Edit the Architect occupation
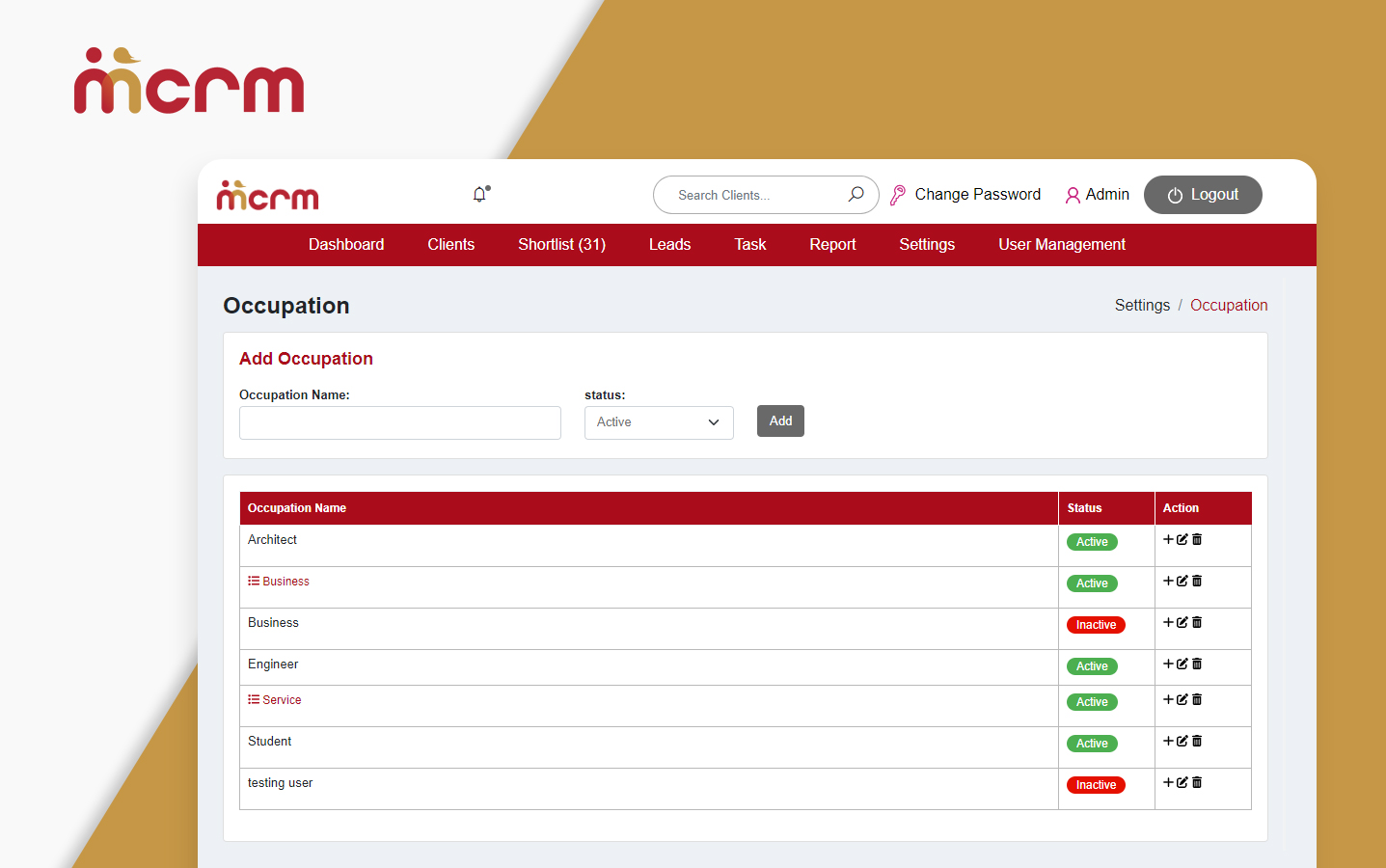The image size is (1386, 868). coord(1182,539)
